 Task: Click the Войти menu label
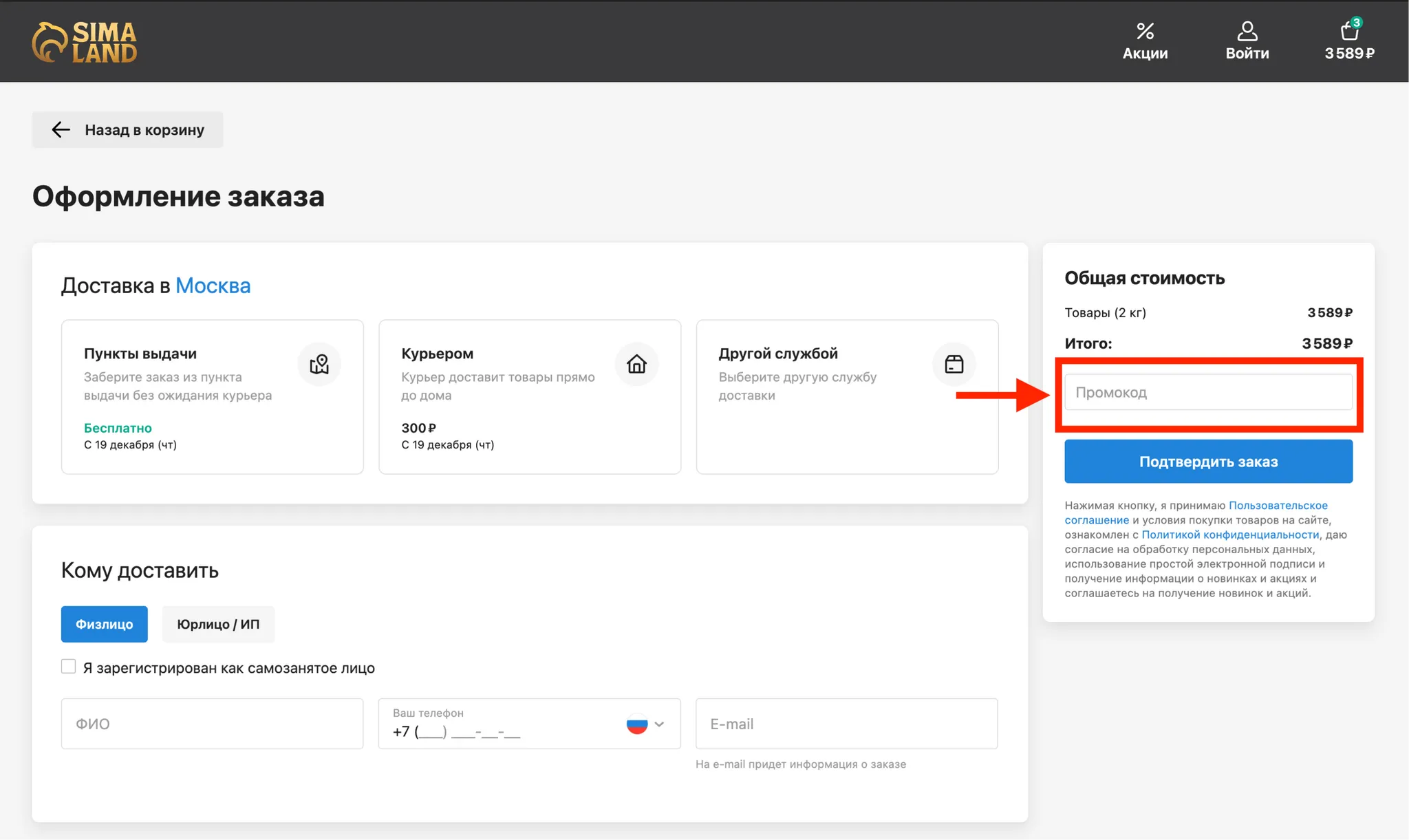pyautogui.click(x=1247, y=53)
